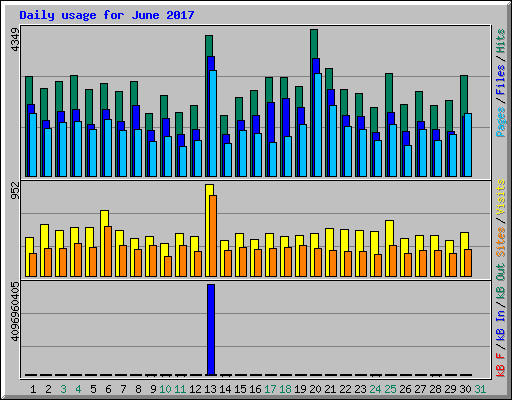Click the yellow visits bar for day 25

pos(388,248)
